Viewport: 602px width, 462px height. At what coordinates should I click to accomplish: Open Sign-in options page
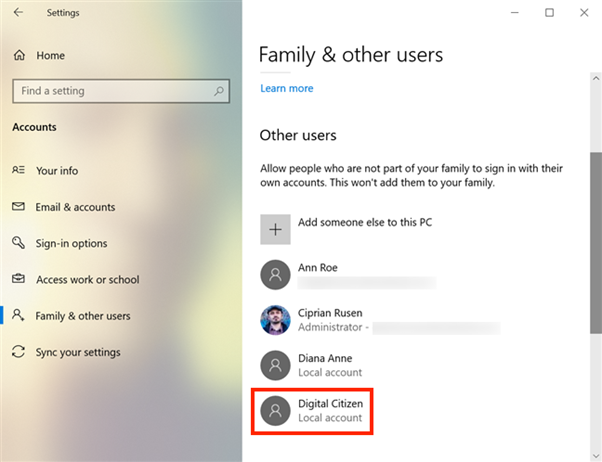pos(71,243)
